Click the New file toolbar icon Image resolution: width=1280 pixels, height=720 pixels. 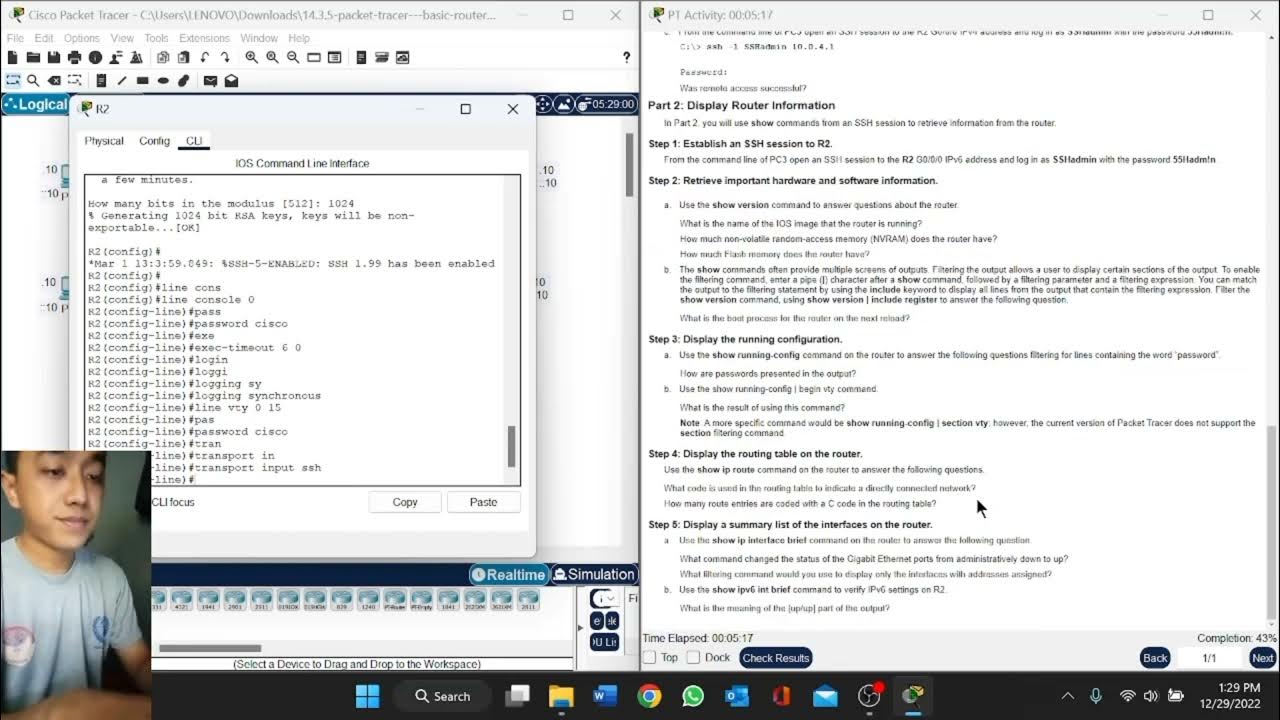pyautogui.click(x=14, y=58)
